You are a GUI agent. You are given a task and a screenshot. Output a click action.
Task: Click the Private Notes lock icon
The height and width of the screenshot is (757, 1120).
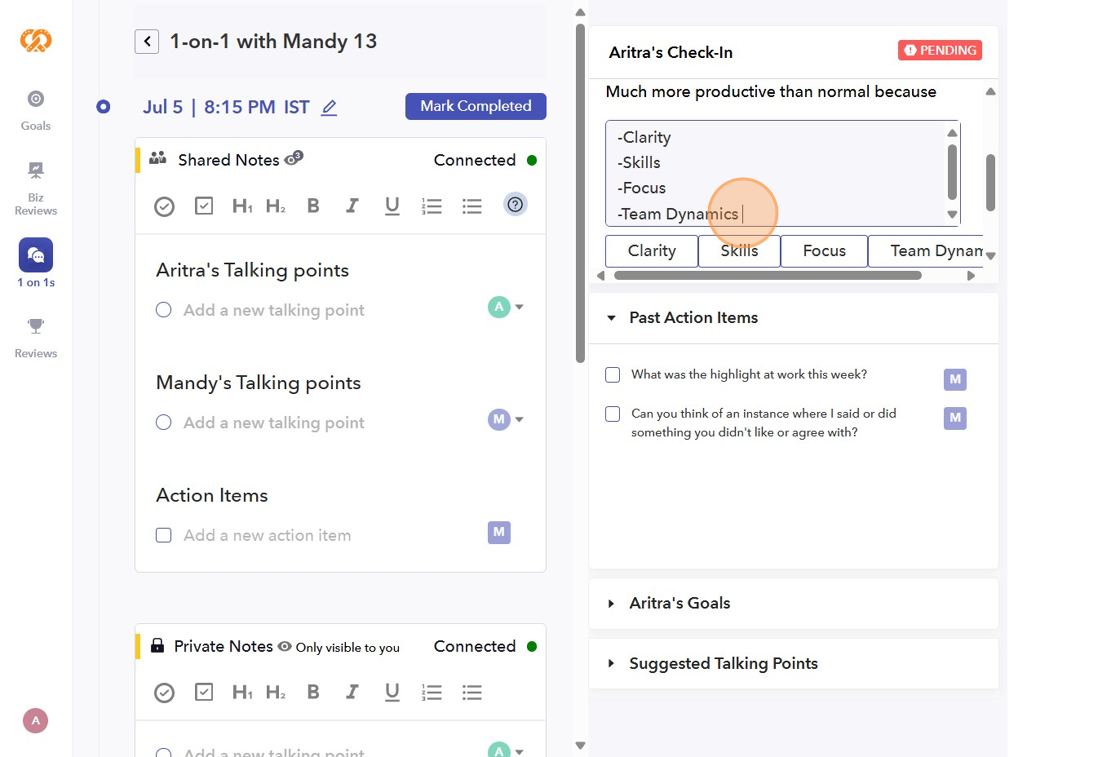(x=157, y=646)
